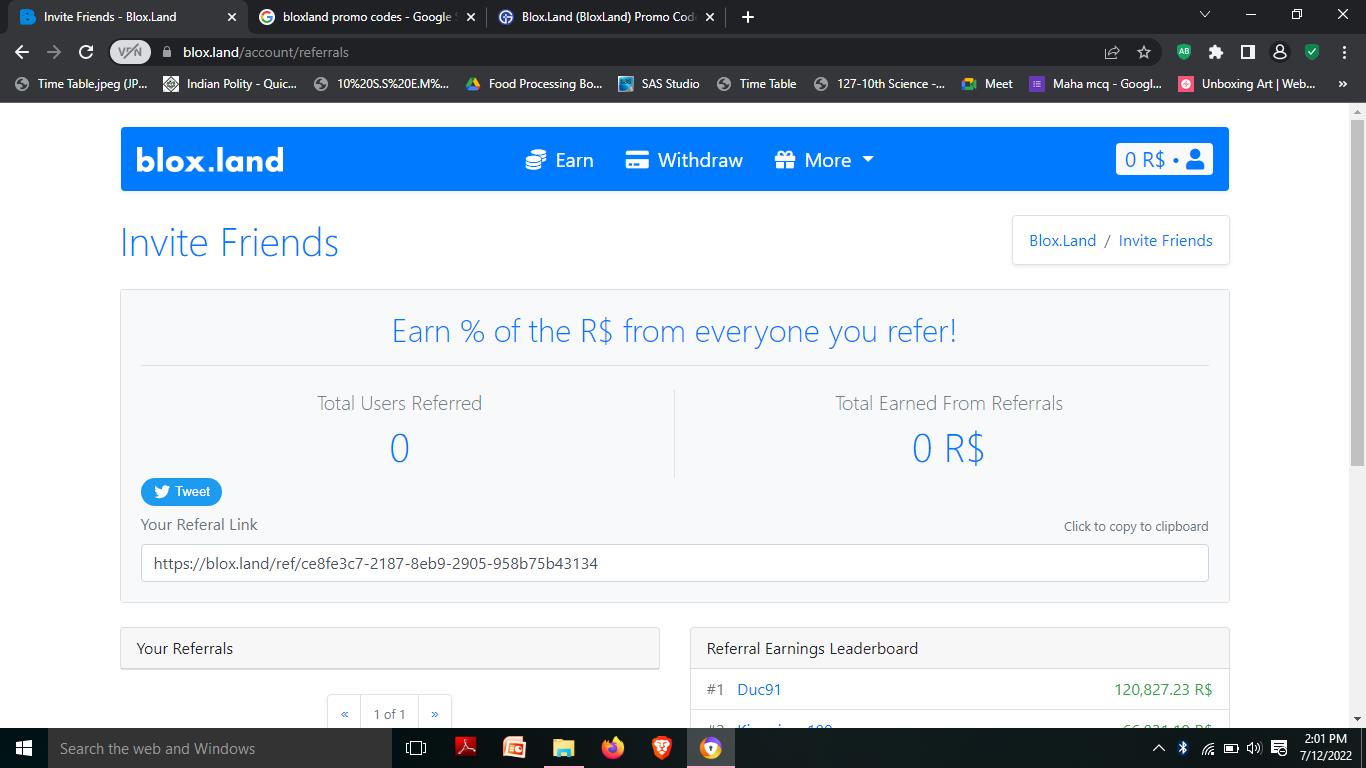The image size is (1366, 768).
Task: Open Adobe Acrobat from taskbar
Action: pyautogui.click(x=465, y=748)
